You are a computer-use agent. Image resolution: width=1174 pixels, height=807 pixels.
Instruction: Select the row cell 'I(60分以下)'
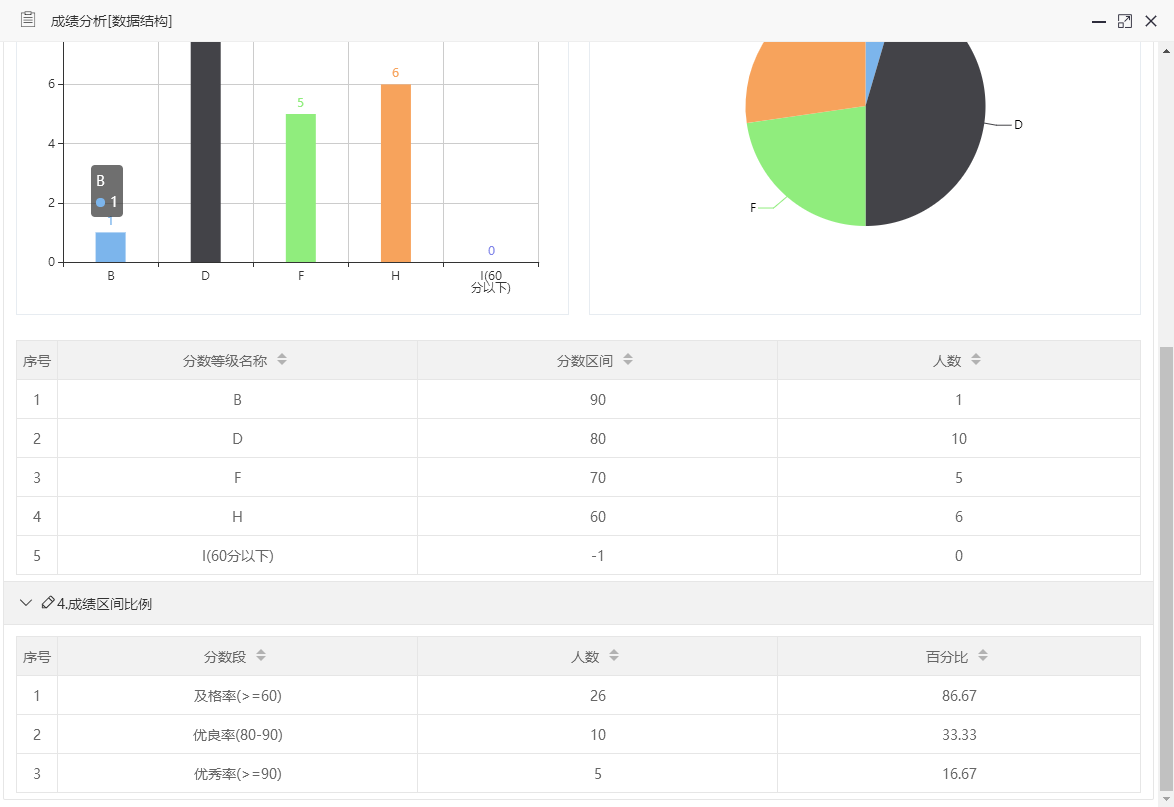pos(237,555)
